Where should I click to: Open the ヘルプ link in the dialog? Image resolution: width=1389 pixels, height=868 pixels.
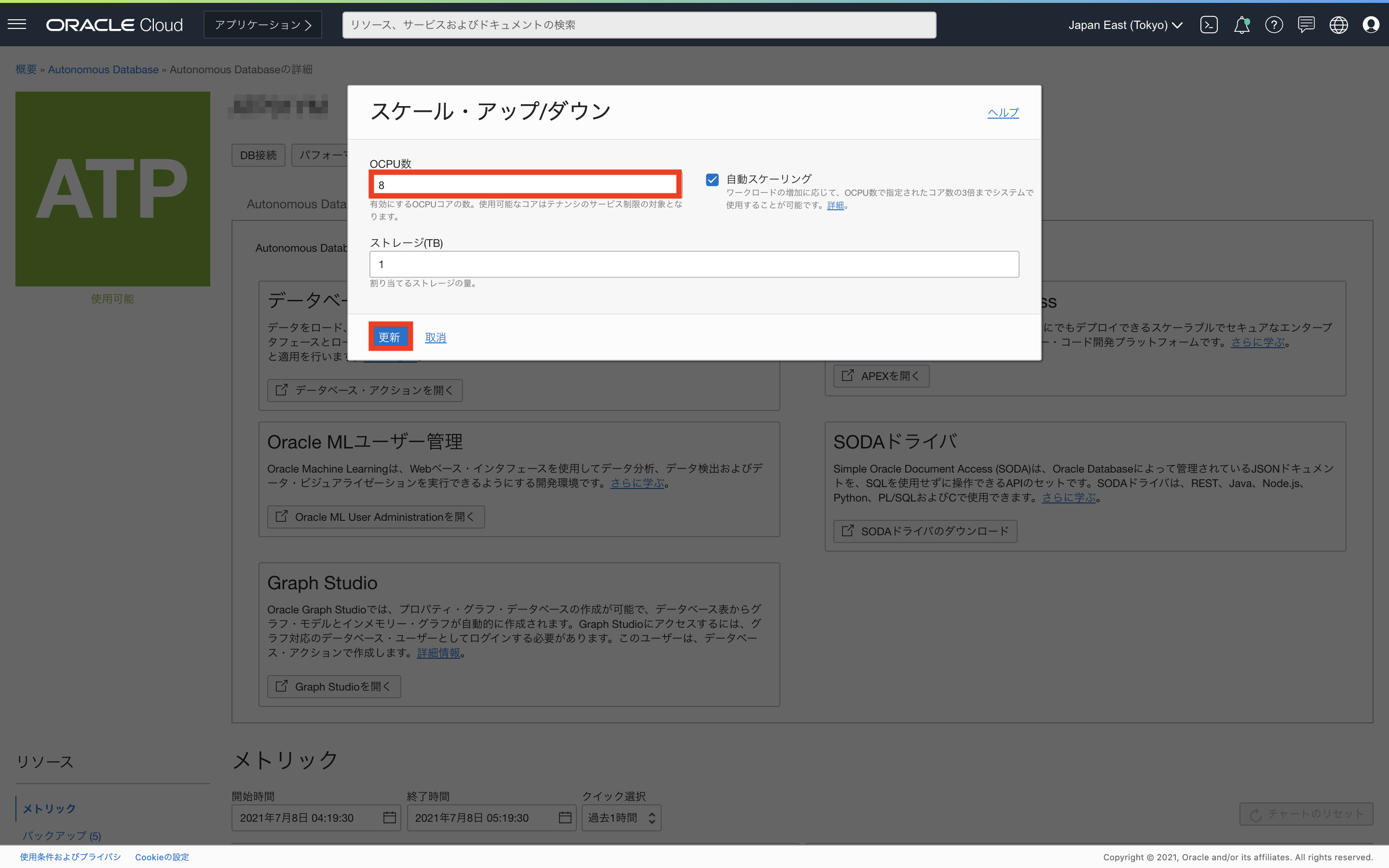[x=1003, y=112]
